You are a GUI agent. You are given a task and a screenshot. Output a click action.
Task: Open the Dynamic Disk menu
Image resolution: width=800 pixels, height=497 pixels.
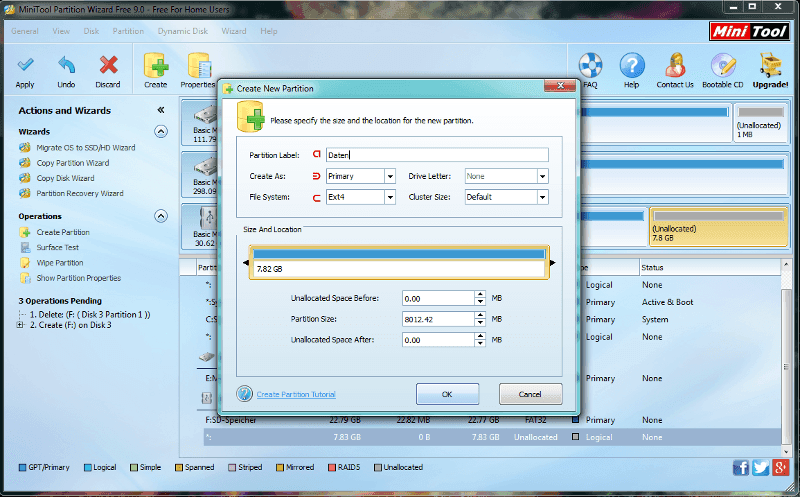click(183, 31)
